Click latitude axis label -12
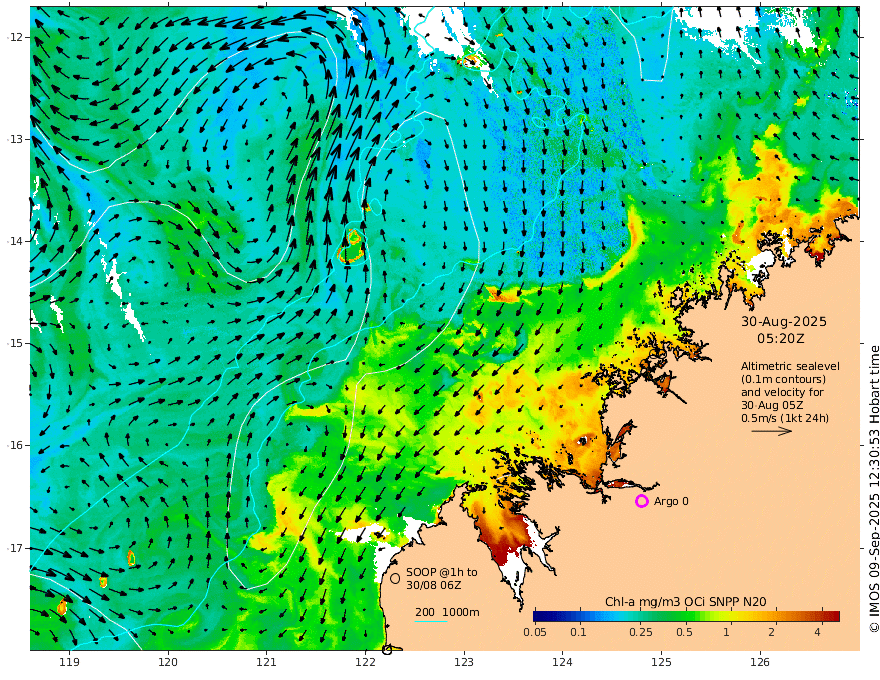The height and width of the screenshot is (680, 880). pyautogui.click(x=15, y=37)
